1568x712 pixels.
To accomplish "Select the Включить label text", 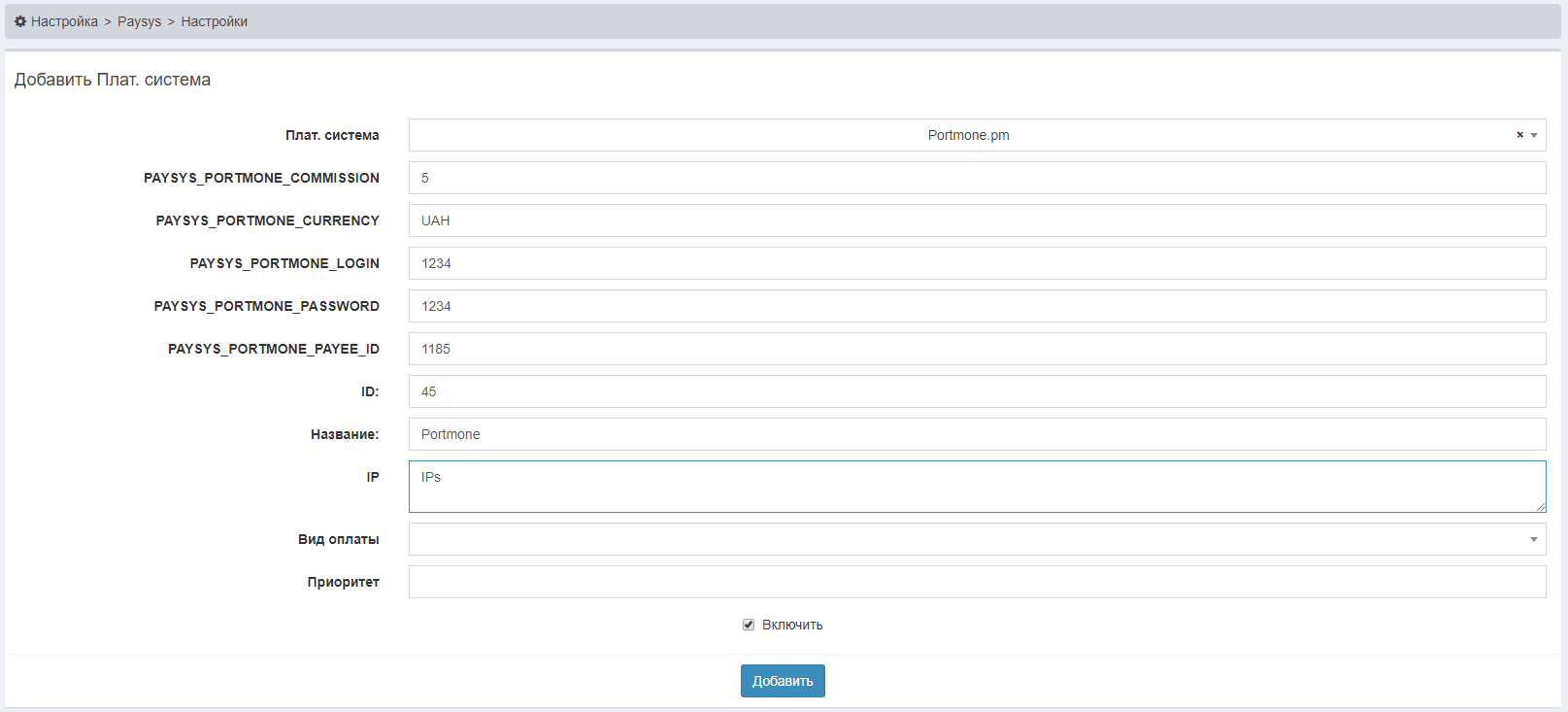I will tap(792, 625).
